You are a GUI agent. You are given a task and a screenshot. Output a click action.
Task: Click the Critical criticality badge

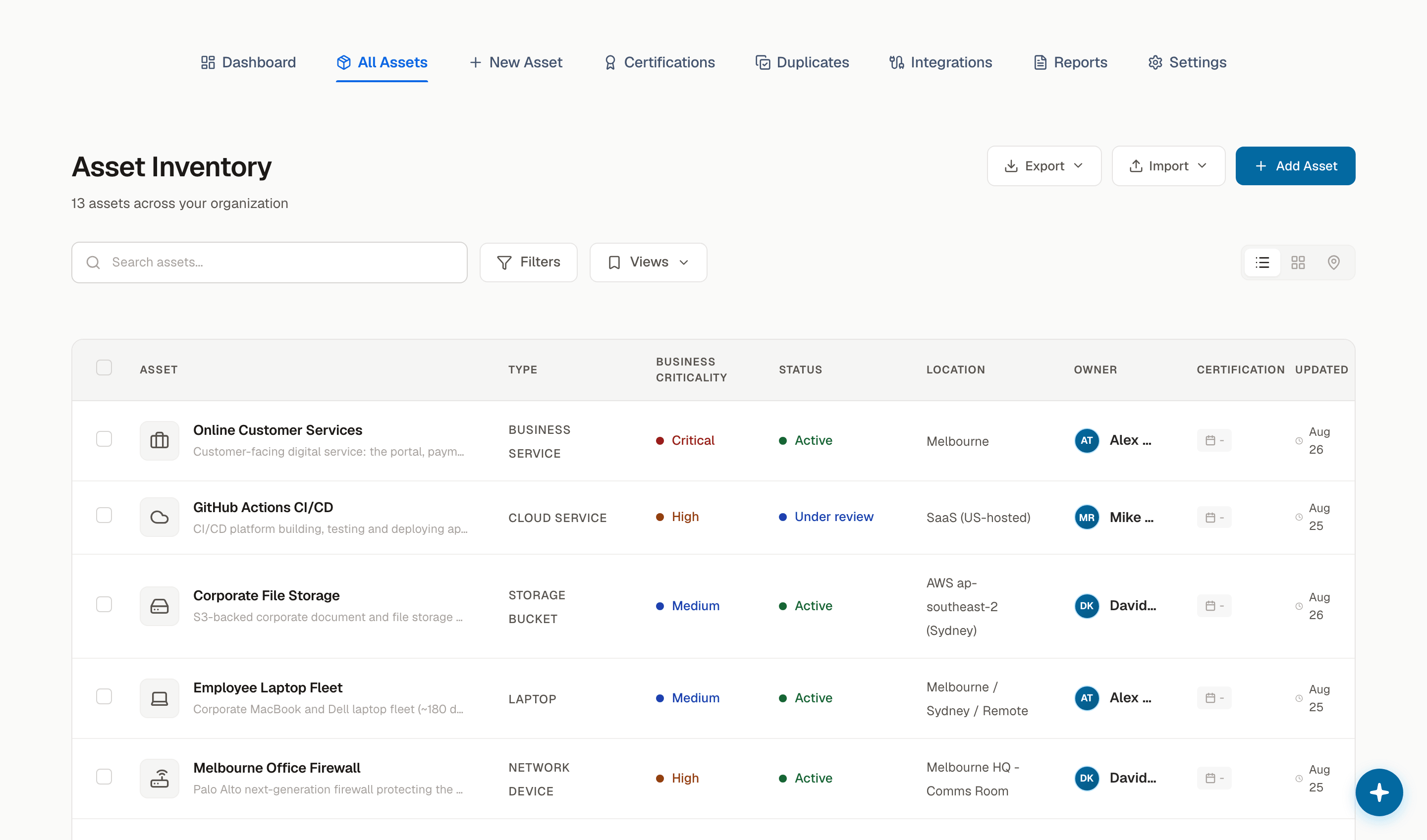[x=685, y=441]
